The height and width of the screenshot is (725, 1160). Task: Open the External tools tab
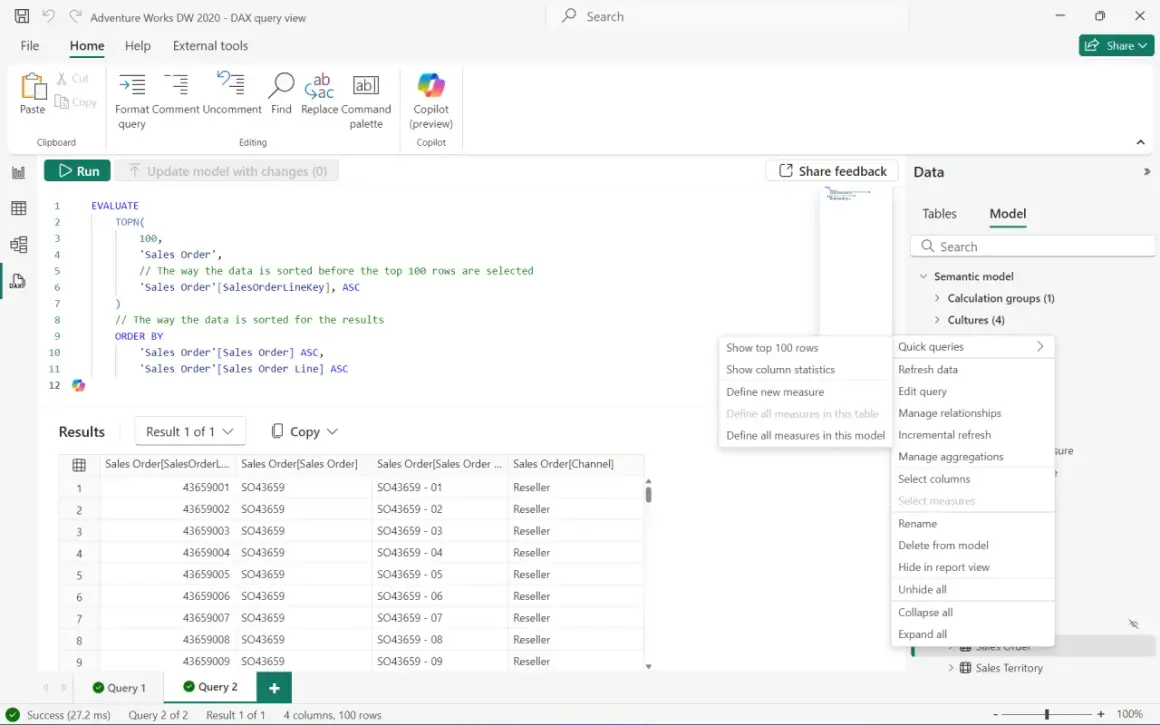coord(210,45)
